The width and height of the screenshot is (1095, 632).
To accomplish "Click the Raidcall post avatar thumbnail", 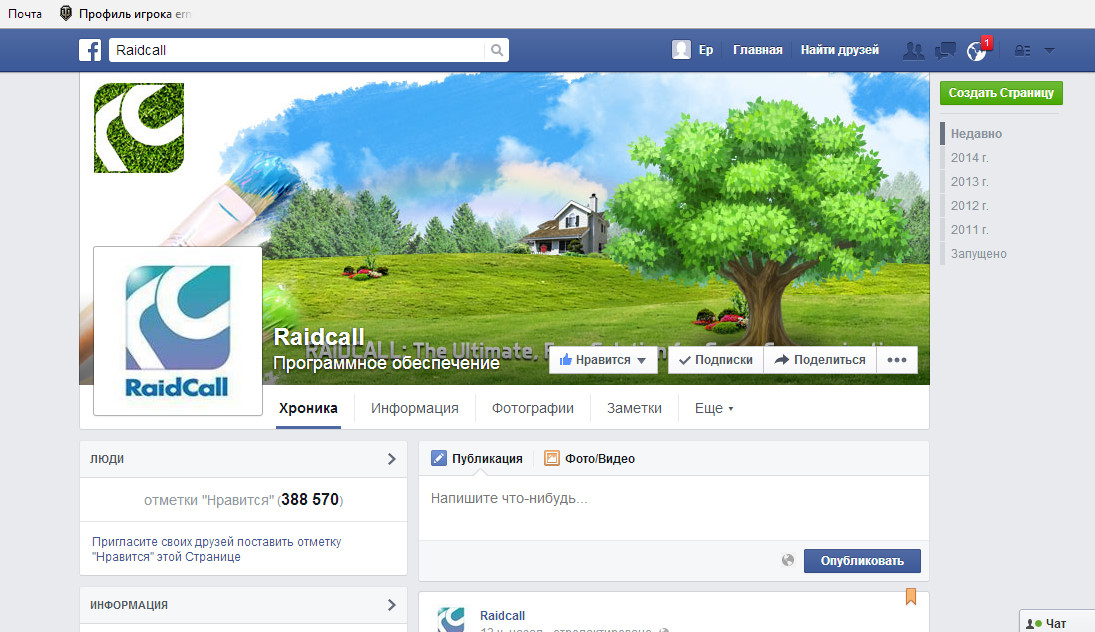I will pyautogui.click(x=450, y=619).
